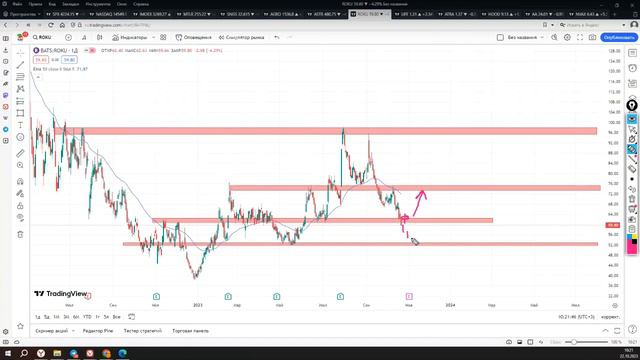Viewport: 640px width, 360px height.
Task: Open Windows taskbar search
Action: (x=24, y=353)
